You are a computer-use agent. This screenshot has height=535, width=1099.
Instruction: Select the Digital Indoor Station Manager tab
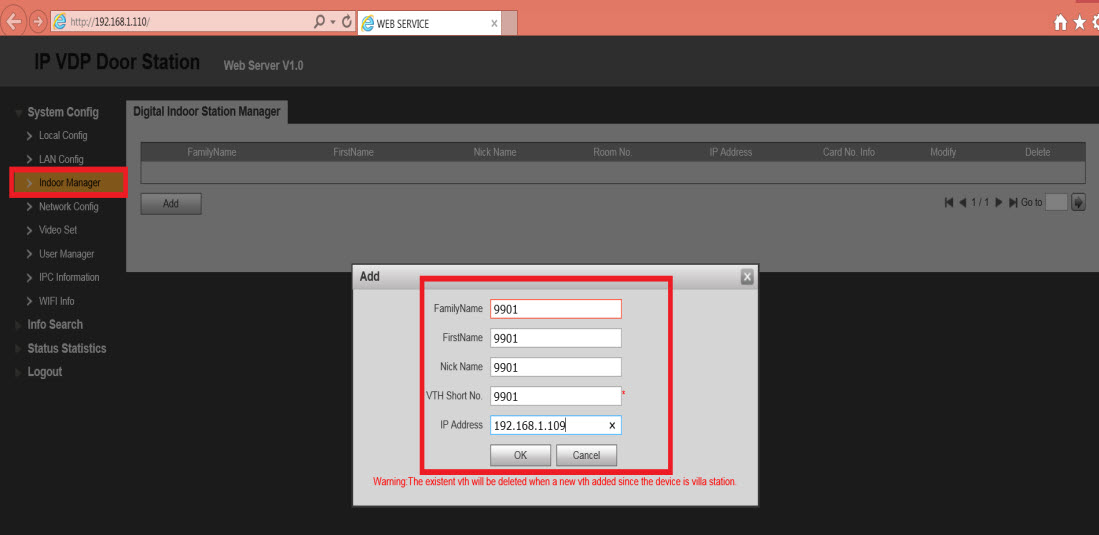(206, 112)
